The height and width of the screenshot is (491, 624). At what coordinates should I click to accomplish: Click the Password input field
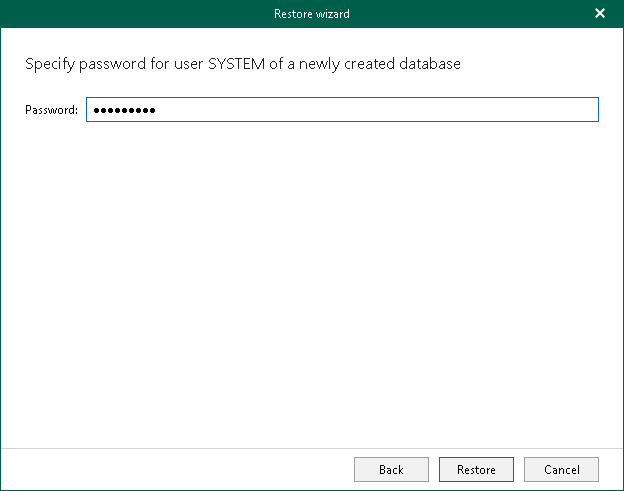point(342,109)
